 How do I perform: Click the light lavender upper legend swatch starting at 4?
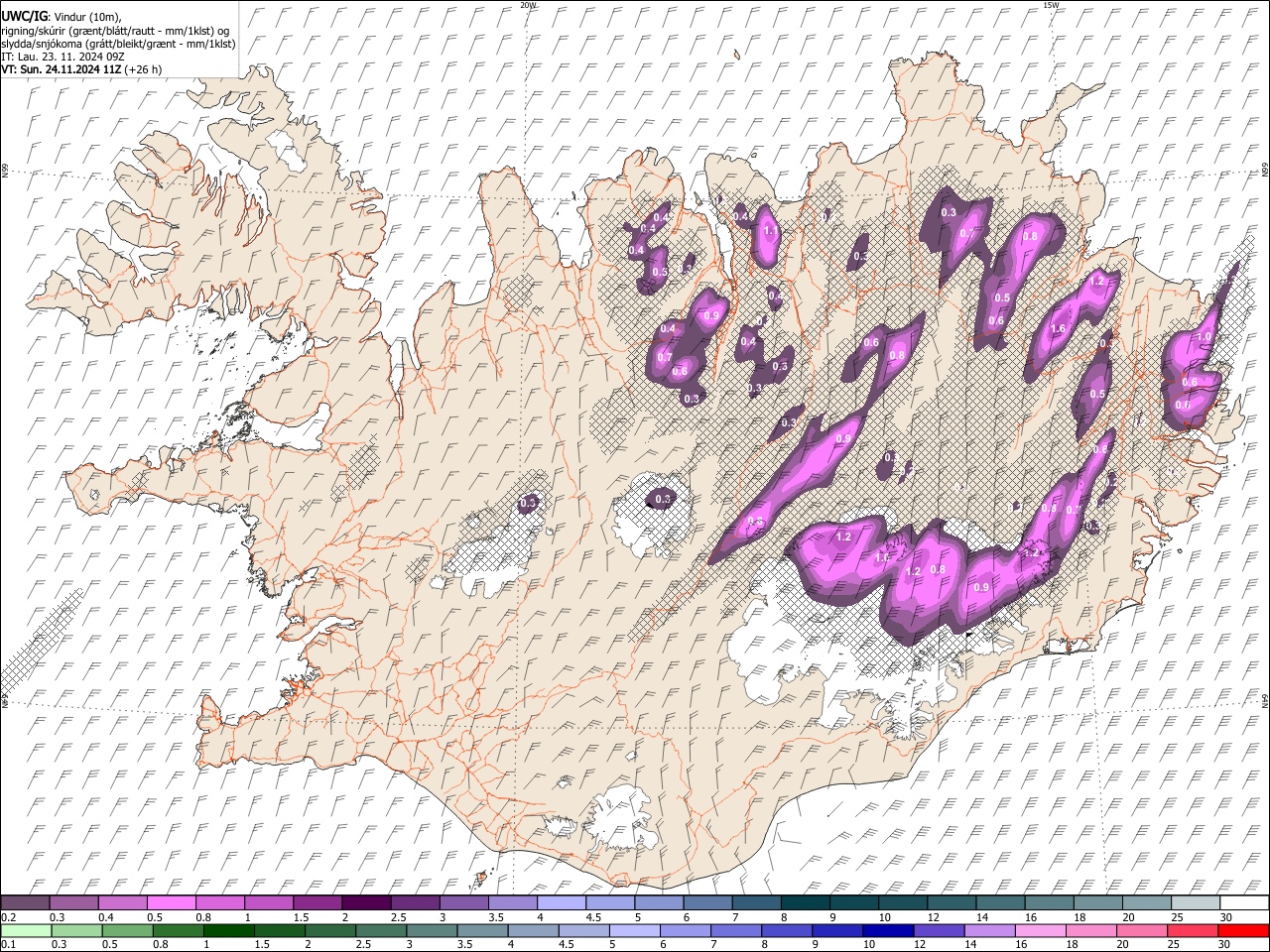[x=561, y=902]
